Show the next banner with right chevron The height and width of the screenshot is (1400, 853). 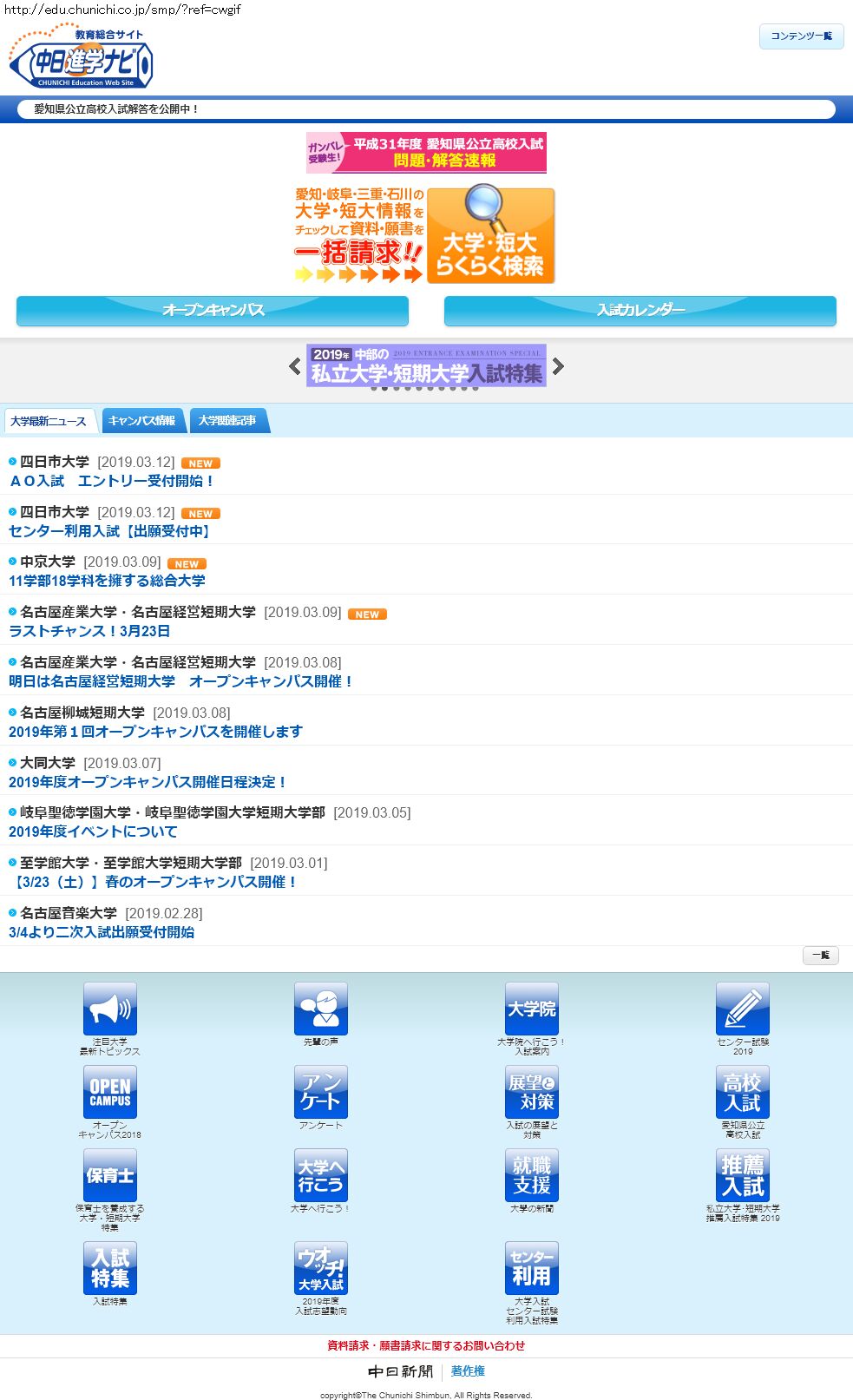[558, 366]
